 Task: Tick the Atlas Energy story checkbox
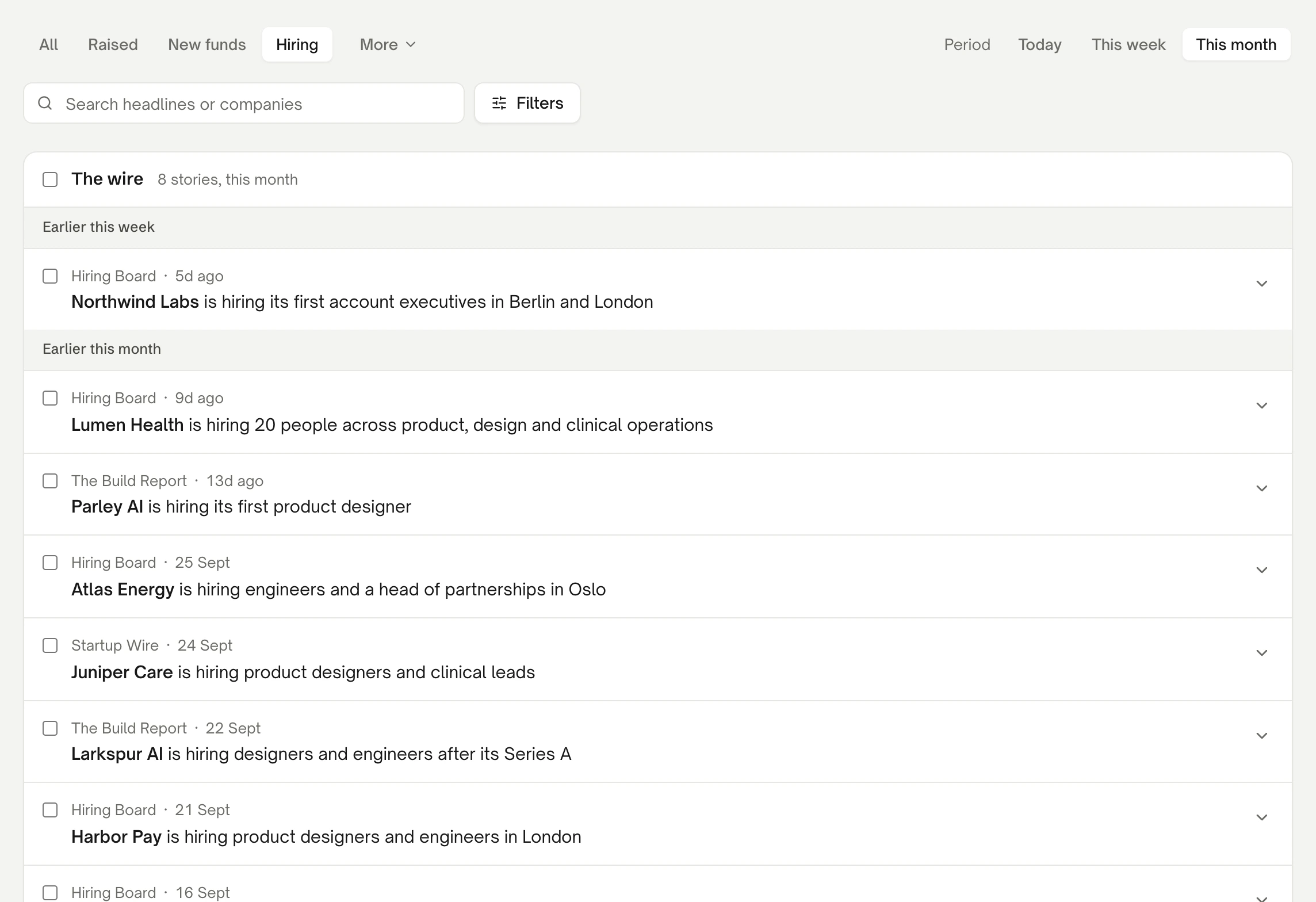click(x=50, y=563)
